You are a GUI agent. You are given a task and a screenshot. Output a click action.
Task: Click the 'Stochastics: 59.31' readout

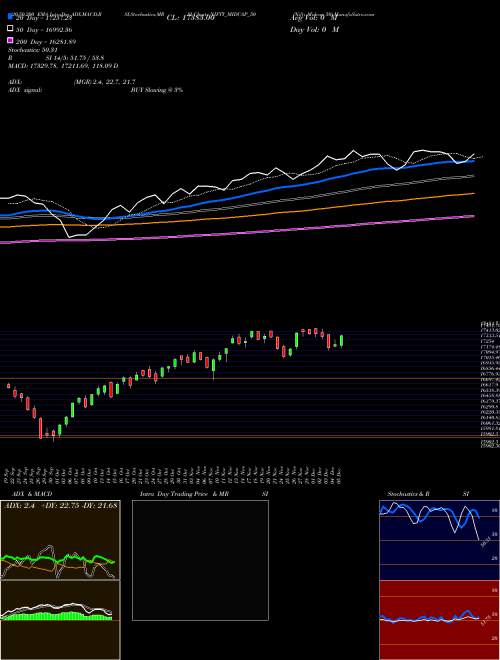coord(33,50)
